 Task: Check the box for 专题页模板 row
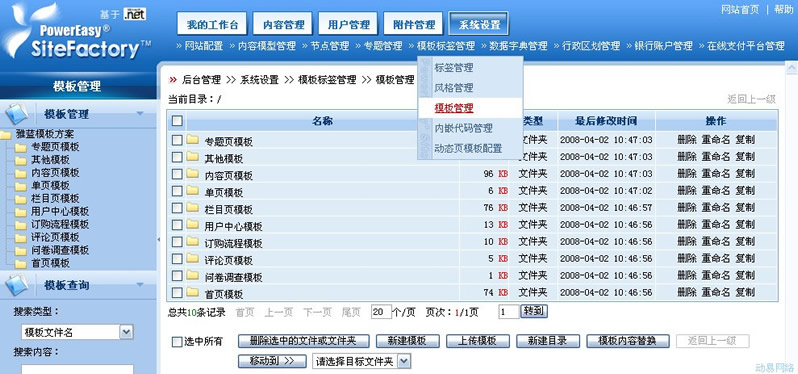click(177, 140)
